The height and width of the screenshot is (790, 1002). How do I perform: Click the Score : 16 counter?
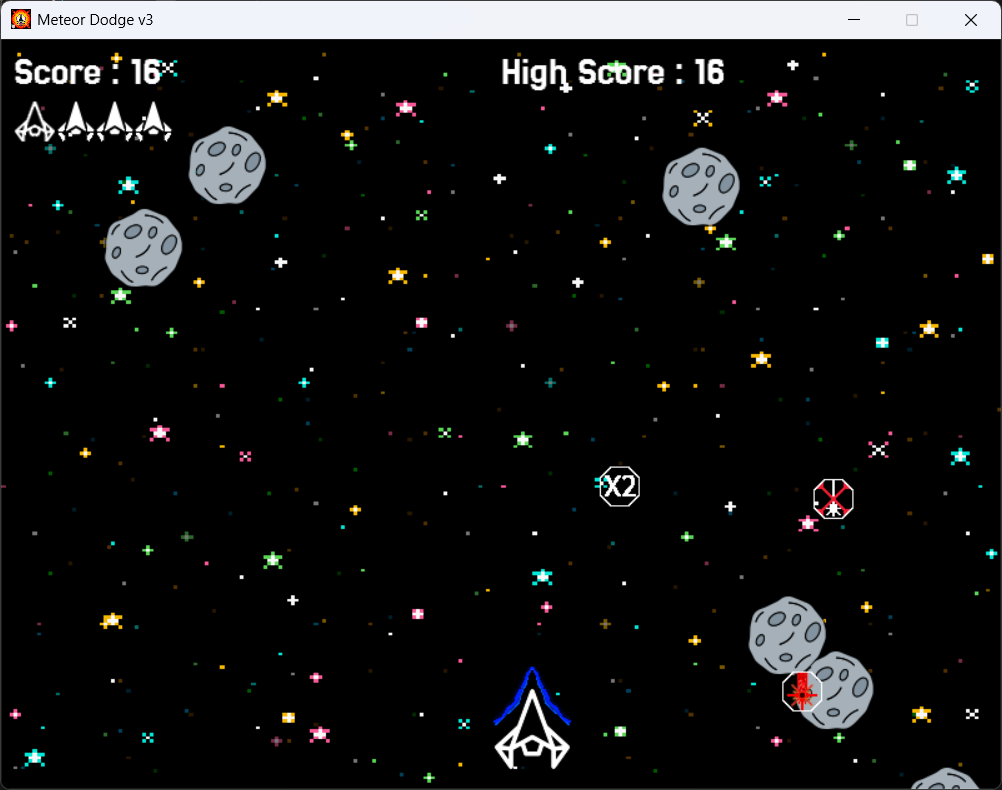[88, 72]
